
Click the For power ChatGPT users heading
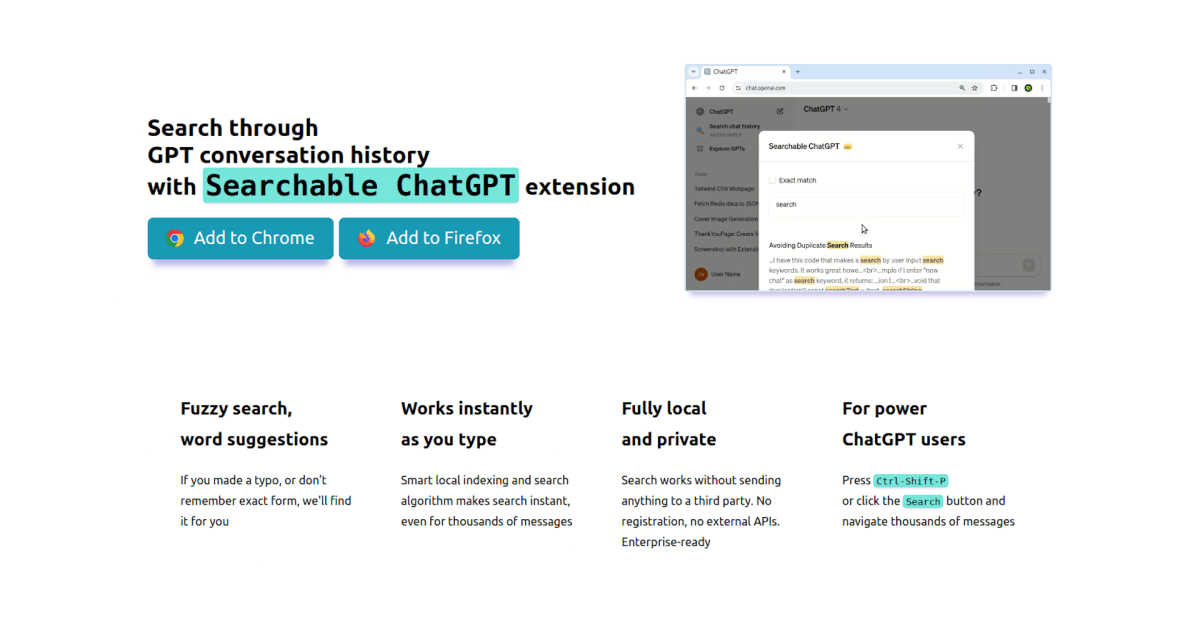(x=904, y=424)
